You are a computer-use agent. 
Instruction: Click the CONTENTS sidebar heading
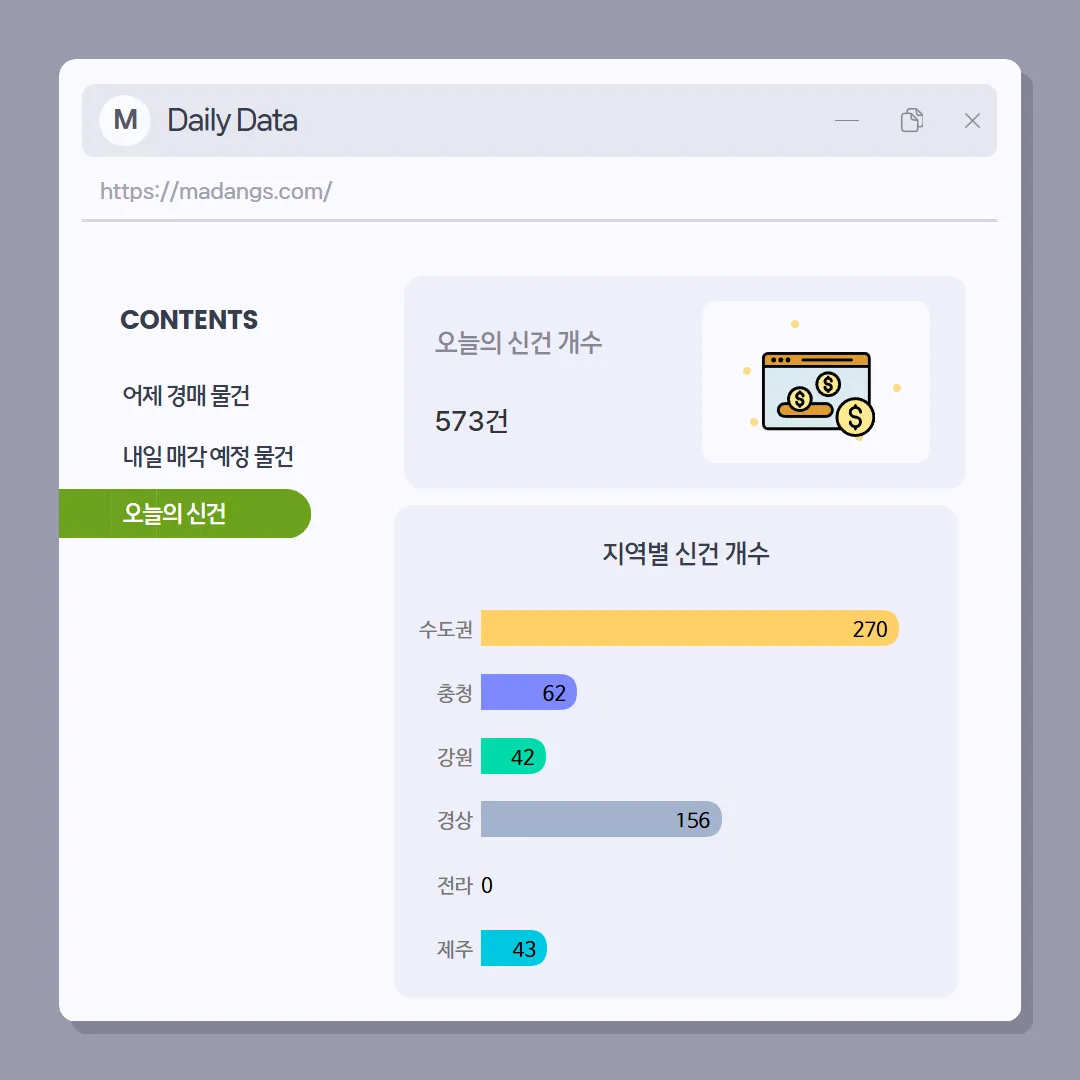tap(189, 320)
